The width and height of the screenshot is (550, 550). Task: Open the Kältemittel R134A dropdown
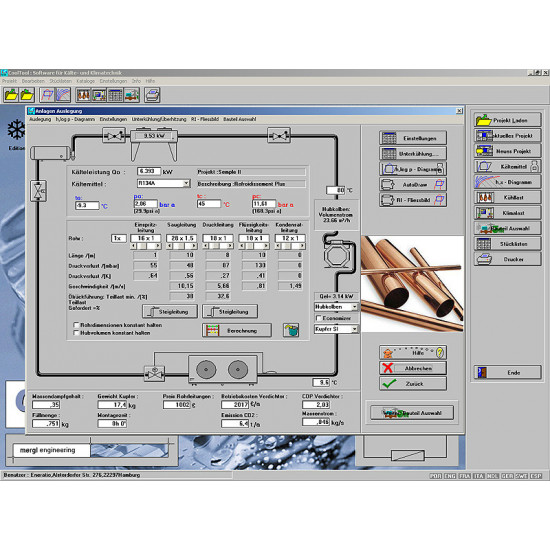[x=186, y=183]
